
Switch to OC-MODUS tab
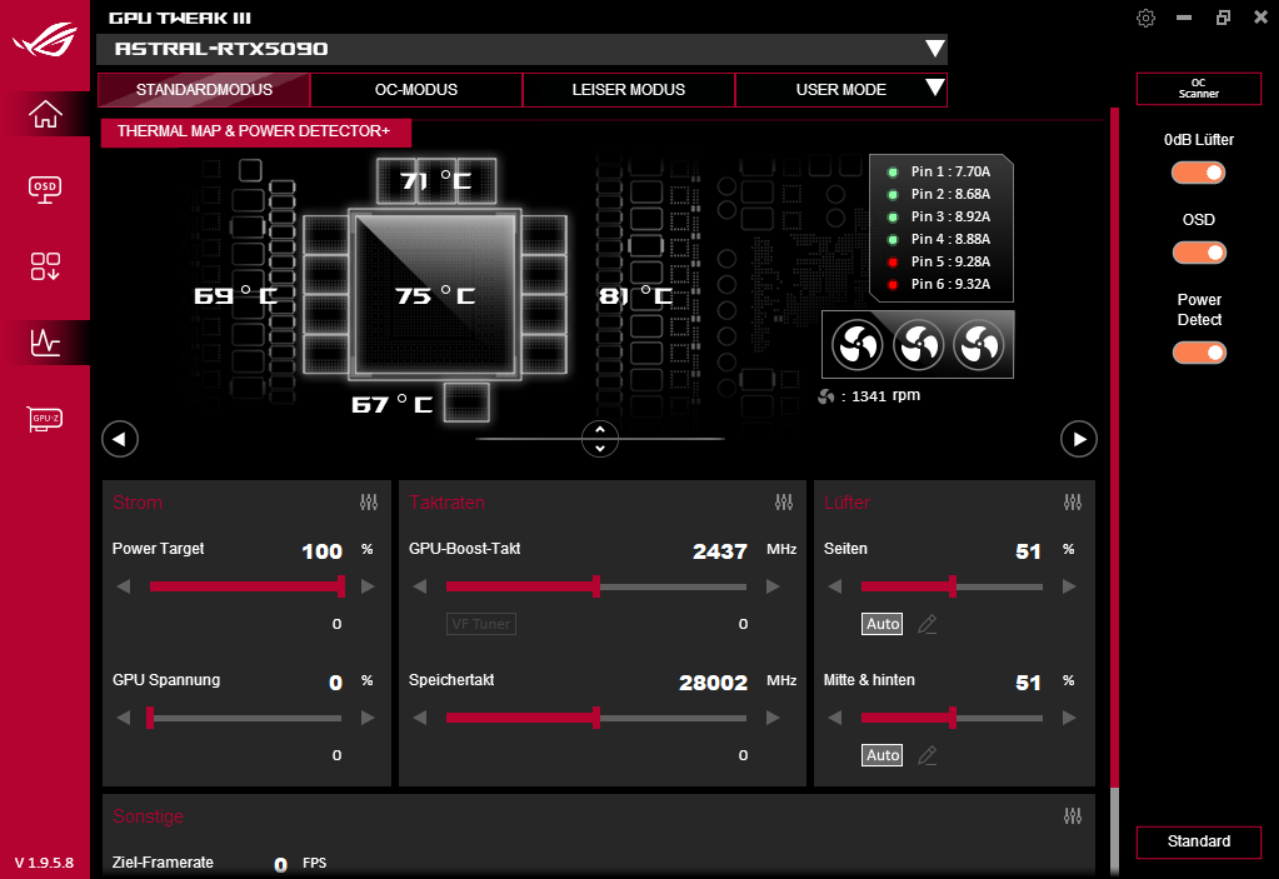(416, 89)
